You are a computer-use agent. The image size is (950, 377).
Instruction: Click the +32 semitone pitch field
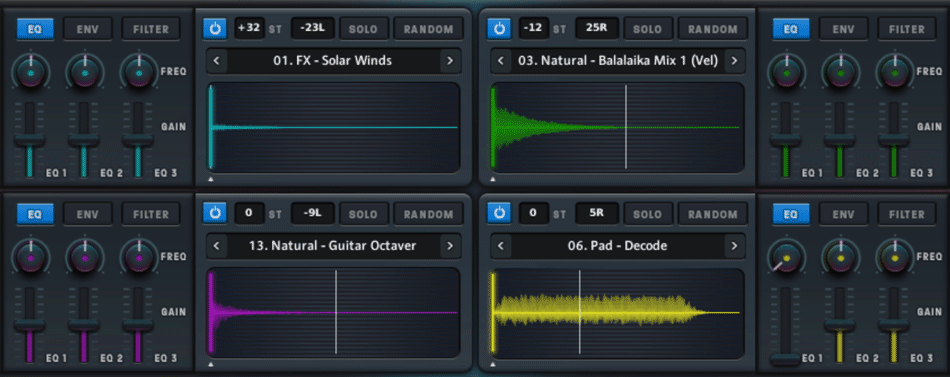coord(250,28)
